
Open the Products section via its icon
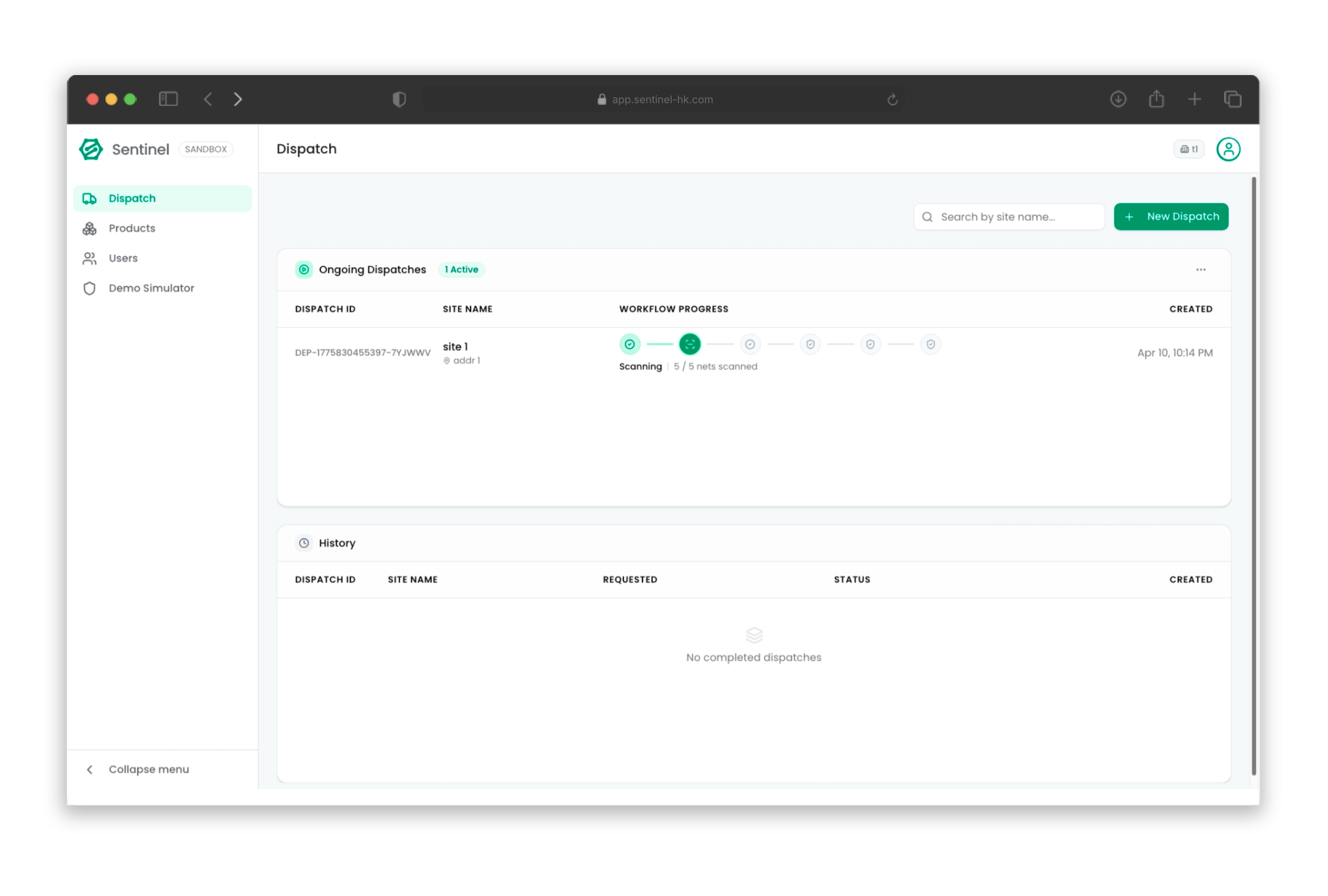pyautogui.click(x=89, y=228)
